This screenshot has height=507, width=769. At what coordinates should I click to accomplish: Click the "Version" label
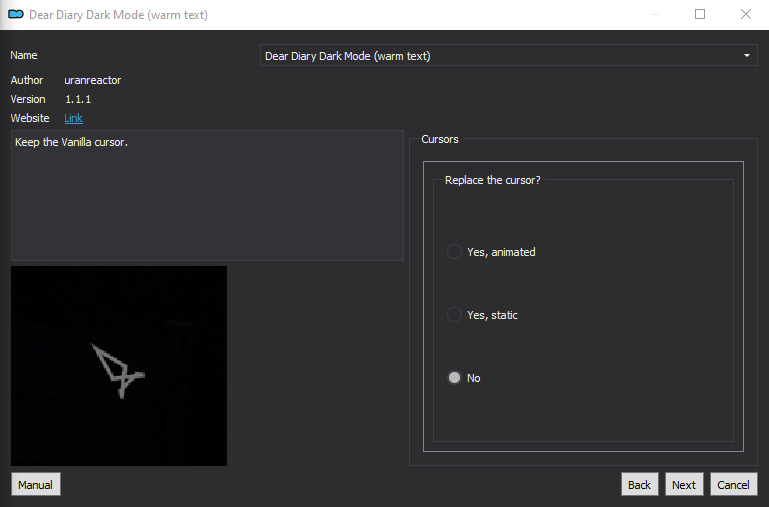[28, 99]
